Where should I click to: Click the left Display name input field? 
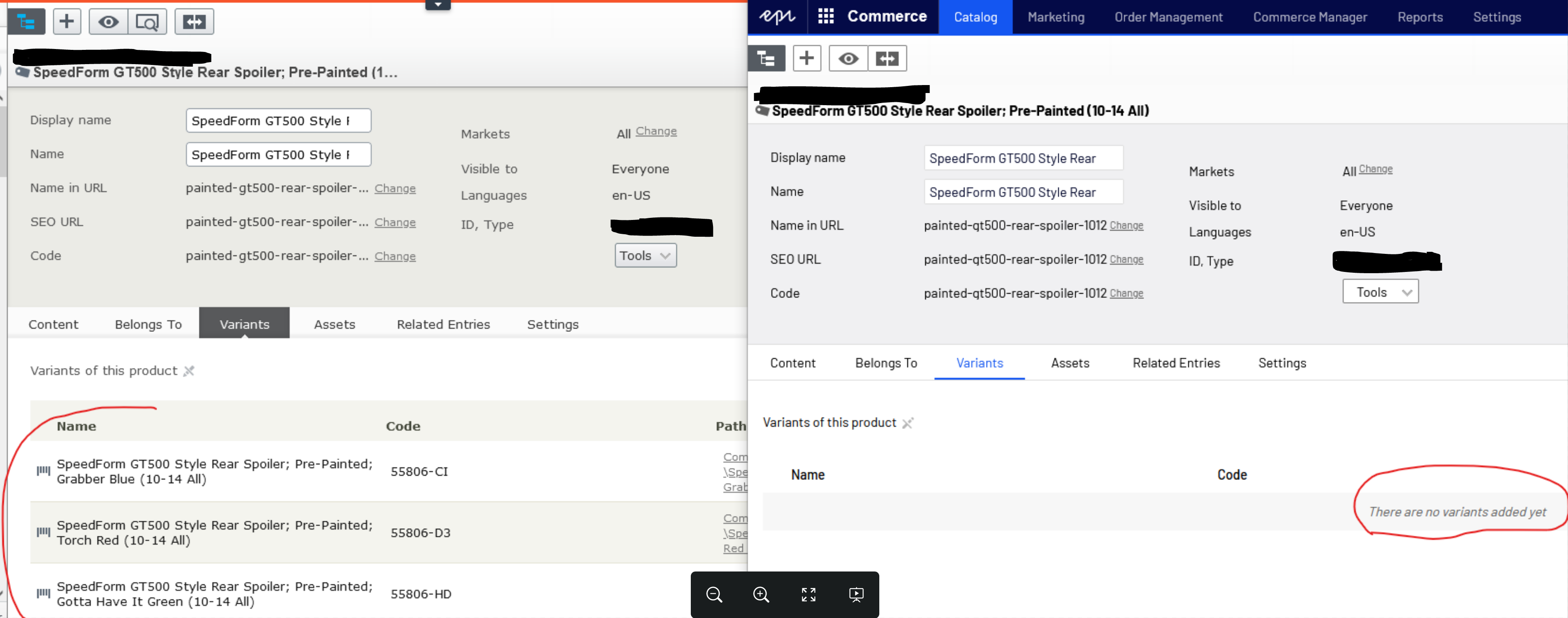coord(278,121)
